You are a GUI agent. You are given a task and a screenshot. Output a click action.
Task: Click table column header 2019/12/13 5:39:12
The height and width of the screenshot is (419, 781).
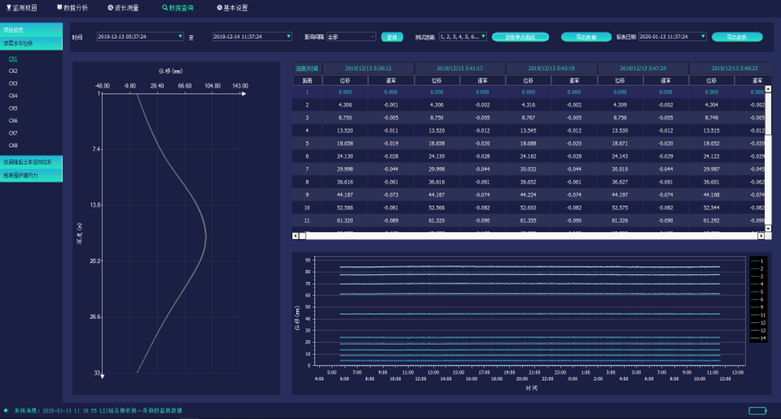368,68
